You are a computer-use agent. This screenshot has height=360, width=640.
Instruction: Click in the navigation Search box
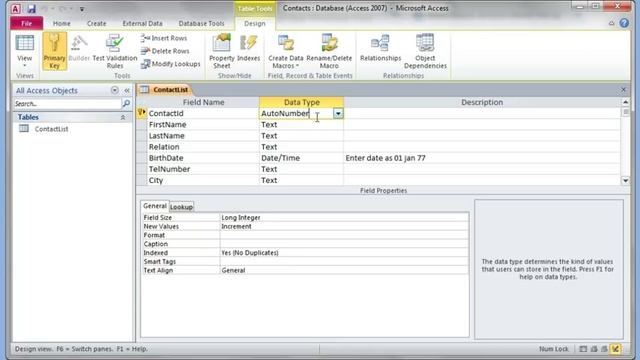67,104
